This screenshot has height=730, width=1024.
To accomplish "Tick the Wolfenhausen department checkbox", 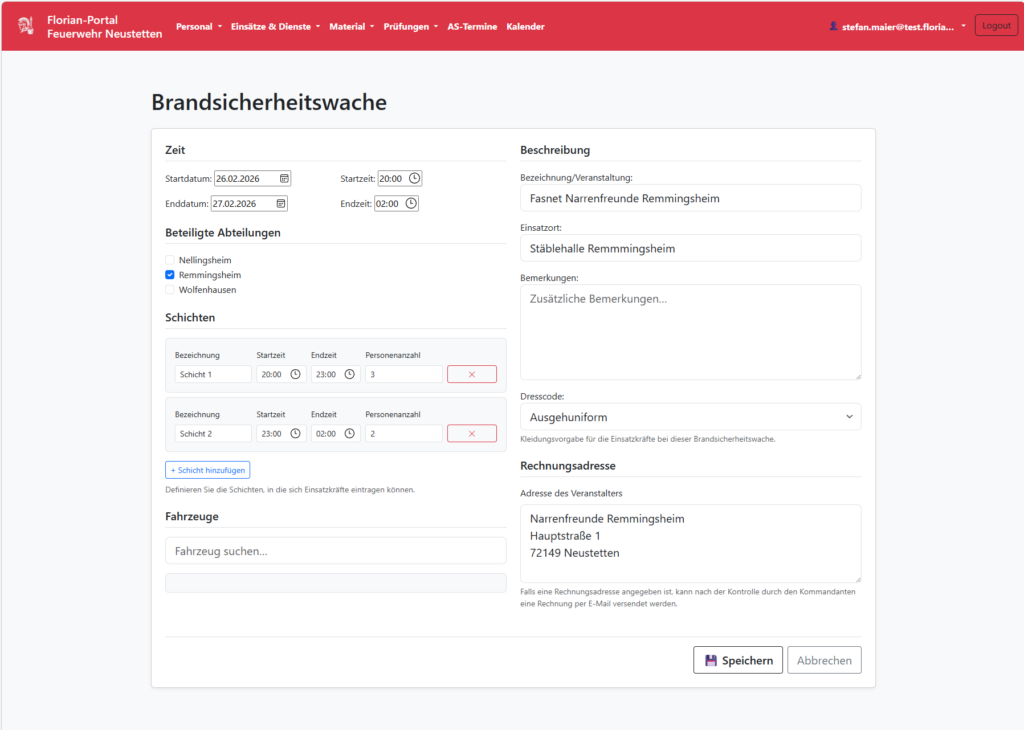I will tap(170, 290).
